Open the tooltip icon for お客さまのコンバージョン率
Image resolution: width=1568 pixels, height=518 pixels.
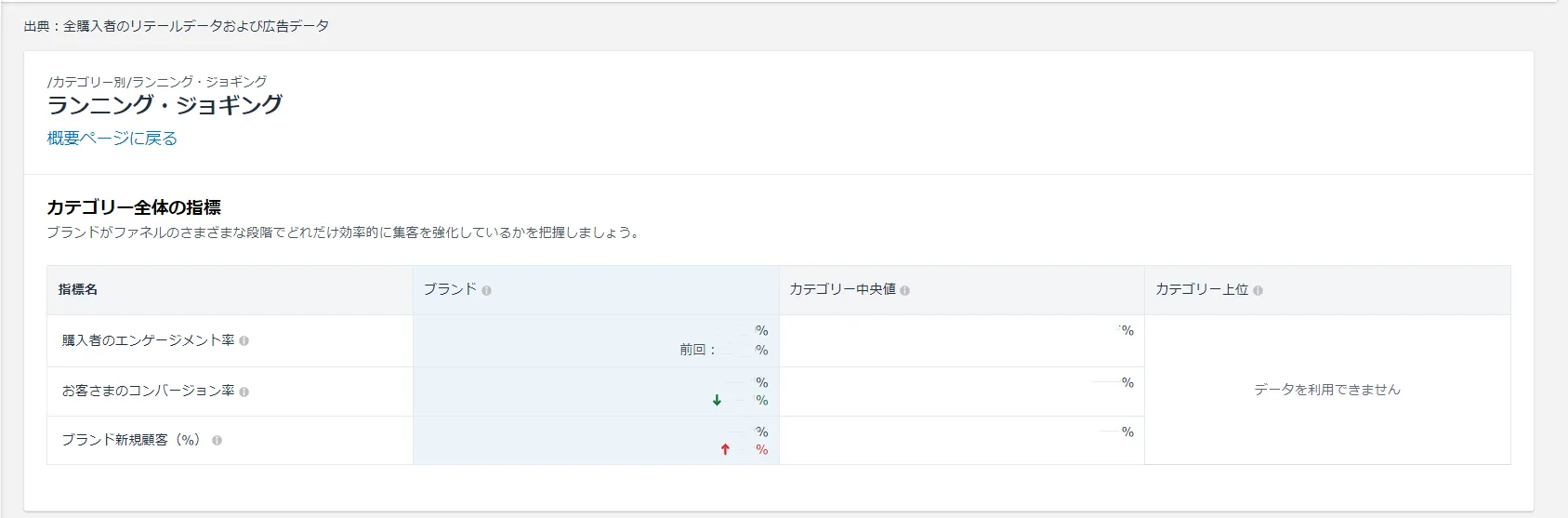click(244, 392)
